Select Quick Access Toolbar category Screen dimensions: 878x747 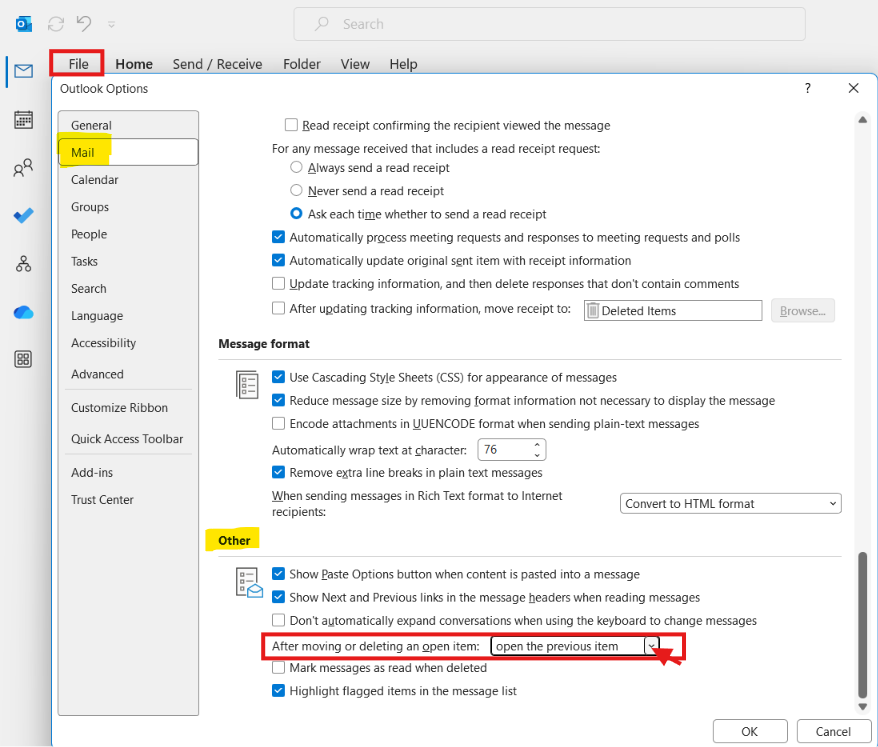(x=128, y=439)
